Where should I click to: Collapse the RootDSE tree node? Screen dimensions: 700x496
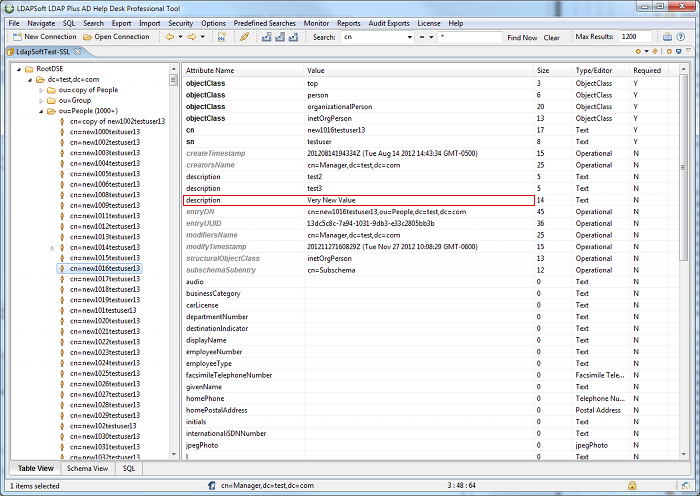19,69
